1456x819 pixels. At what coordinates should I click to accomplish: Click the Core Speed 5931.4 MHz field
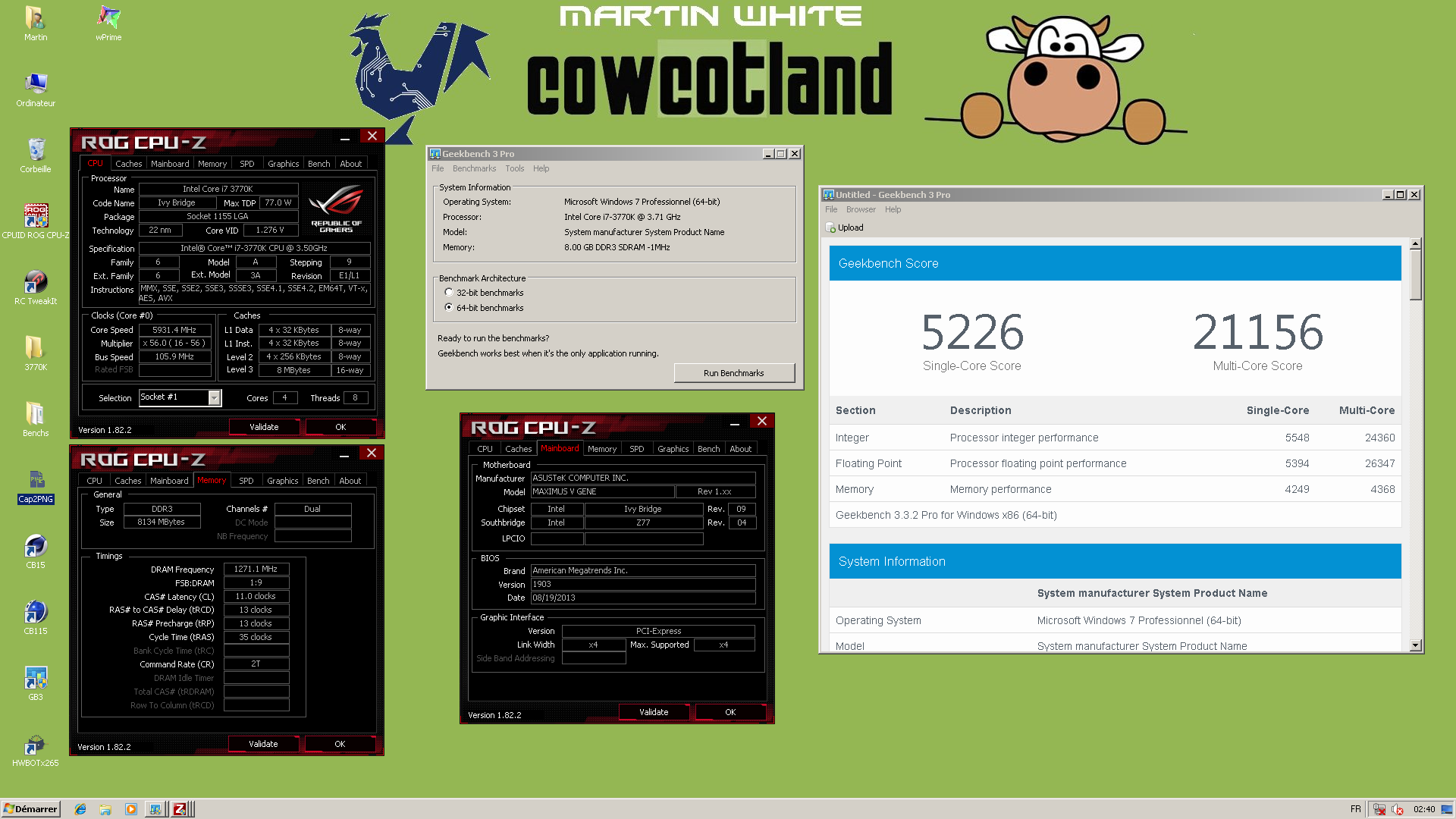[x=174, y=330]
